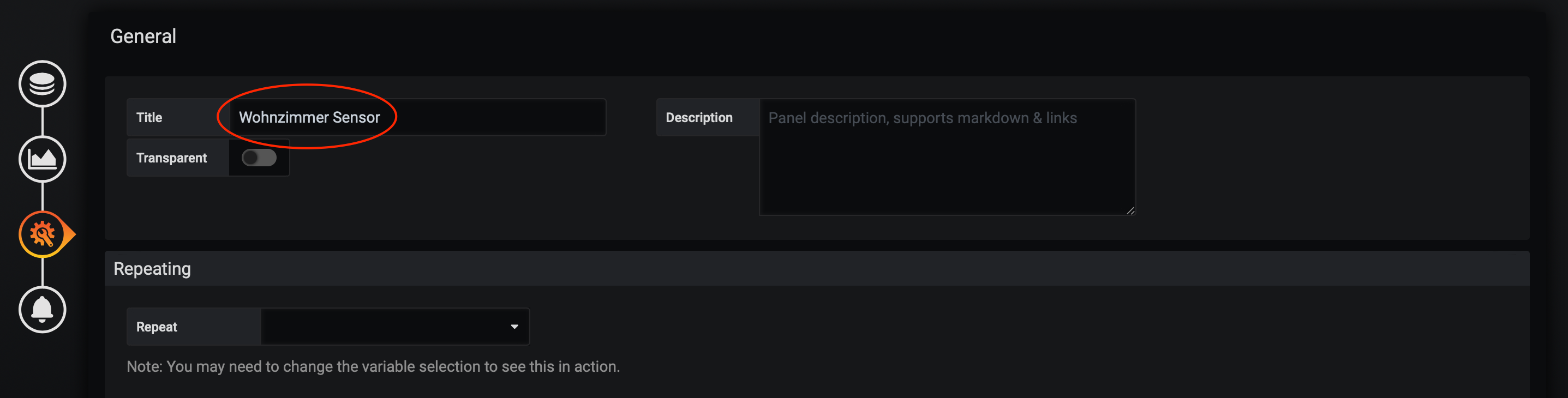This screenshot has height=398, width=1568.
Task: Click the Description field label
Action: pyautogui.click(x=699, y=117)
